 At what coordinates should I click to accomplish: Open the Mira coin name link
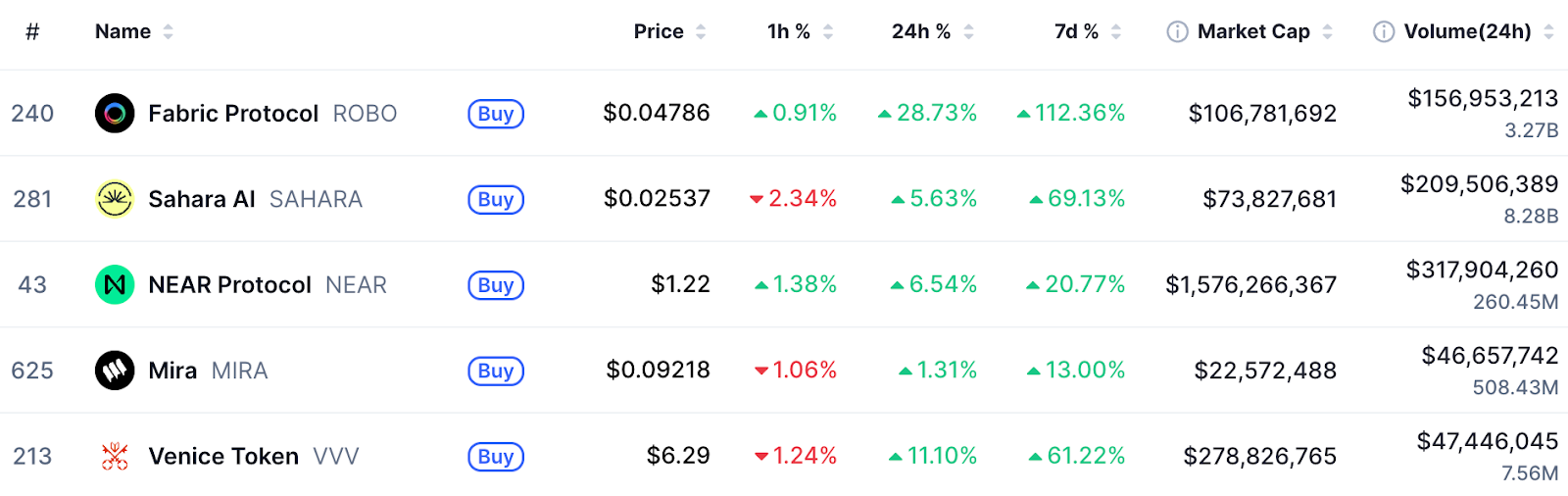point(172,371)
